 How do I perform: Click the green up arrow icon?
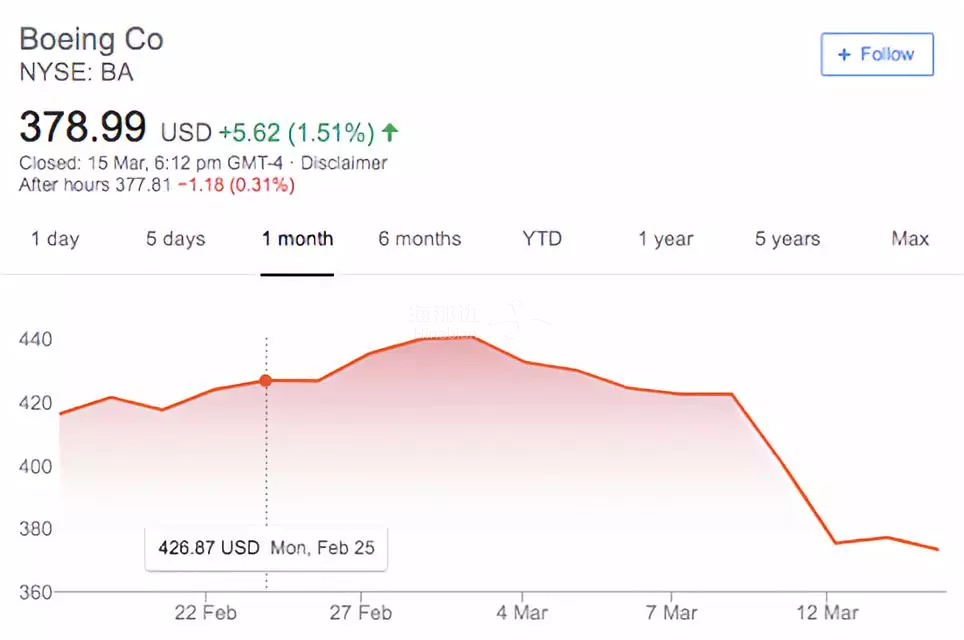tap(390, 132)
